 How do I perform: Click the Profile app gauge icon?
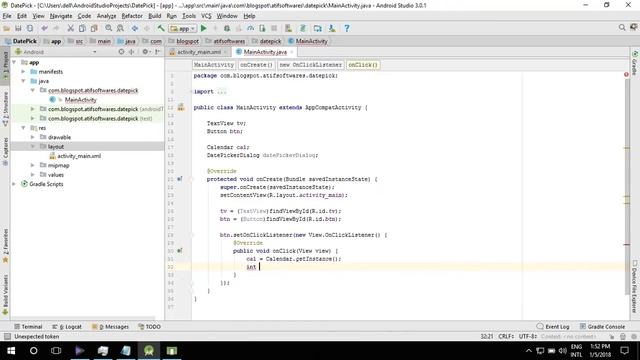251,28
